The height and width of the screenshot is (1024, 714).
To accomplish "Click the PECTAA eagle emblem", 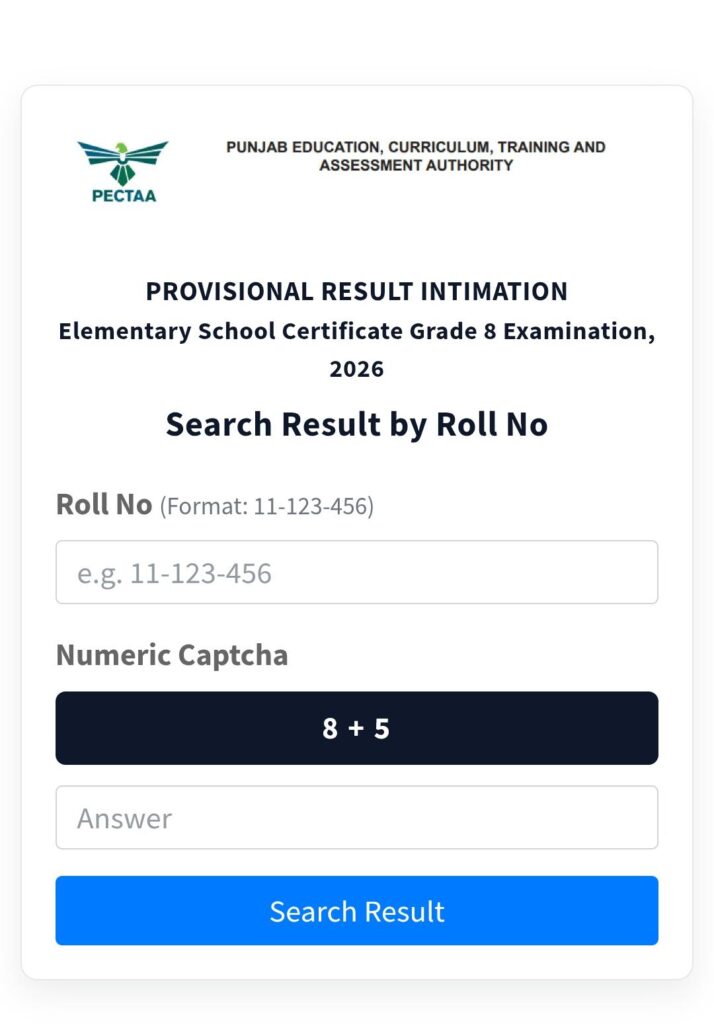I will tap(123, 161).
